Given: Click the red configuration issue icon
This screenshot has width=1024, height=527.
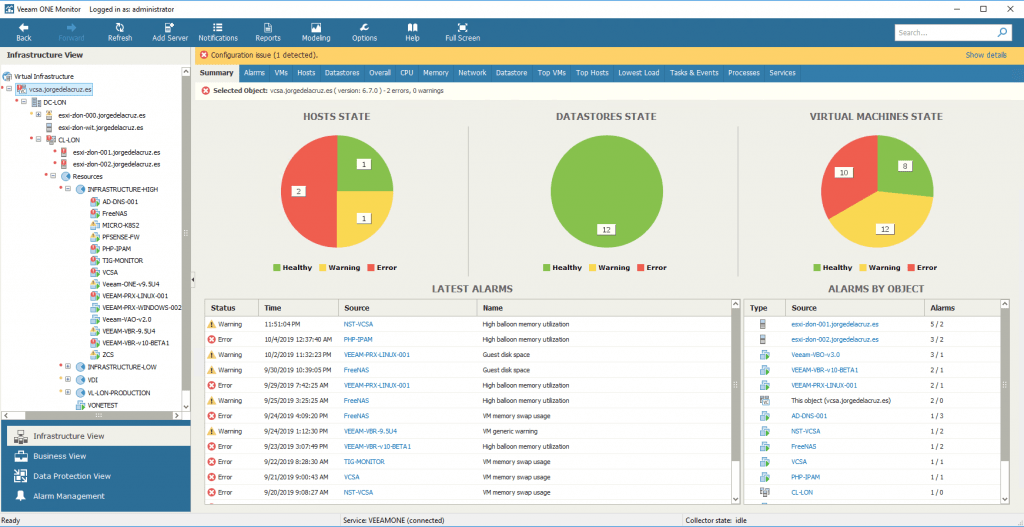Looking at the screenshot, I should click(x=204, y=56).
